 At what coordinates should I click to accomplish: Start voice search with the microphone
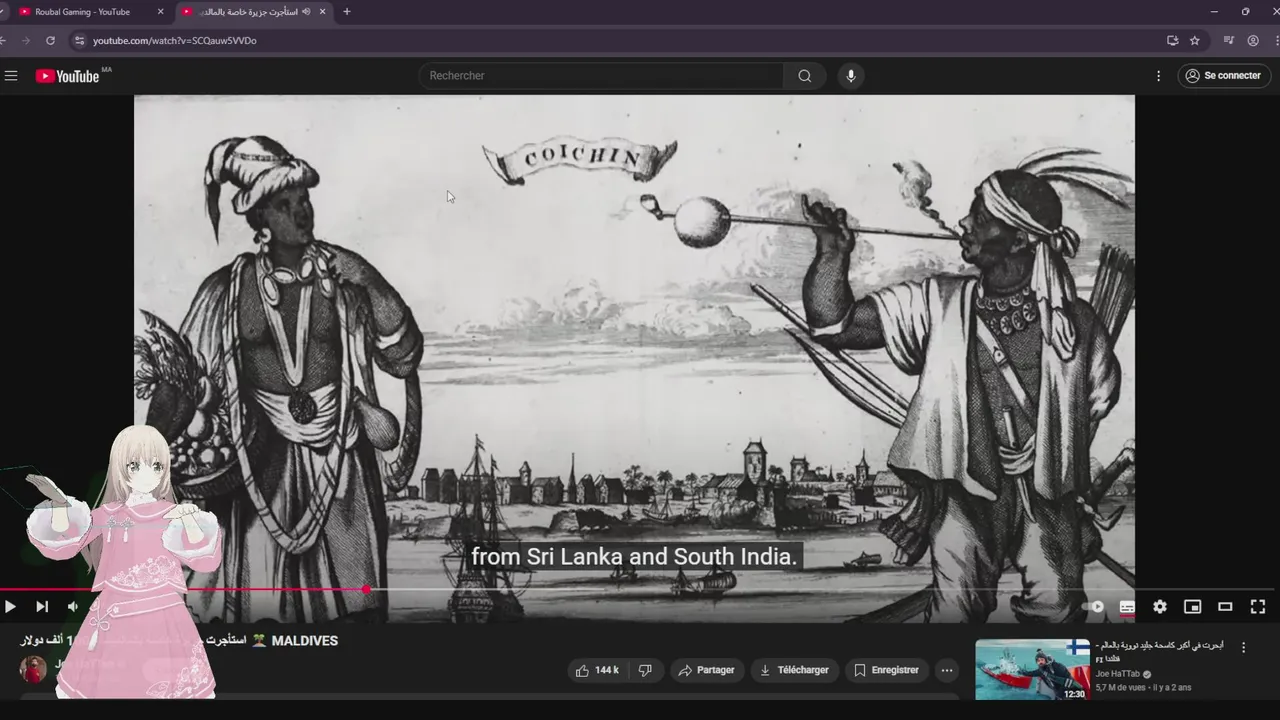851,76
